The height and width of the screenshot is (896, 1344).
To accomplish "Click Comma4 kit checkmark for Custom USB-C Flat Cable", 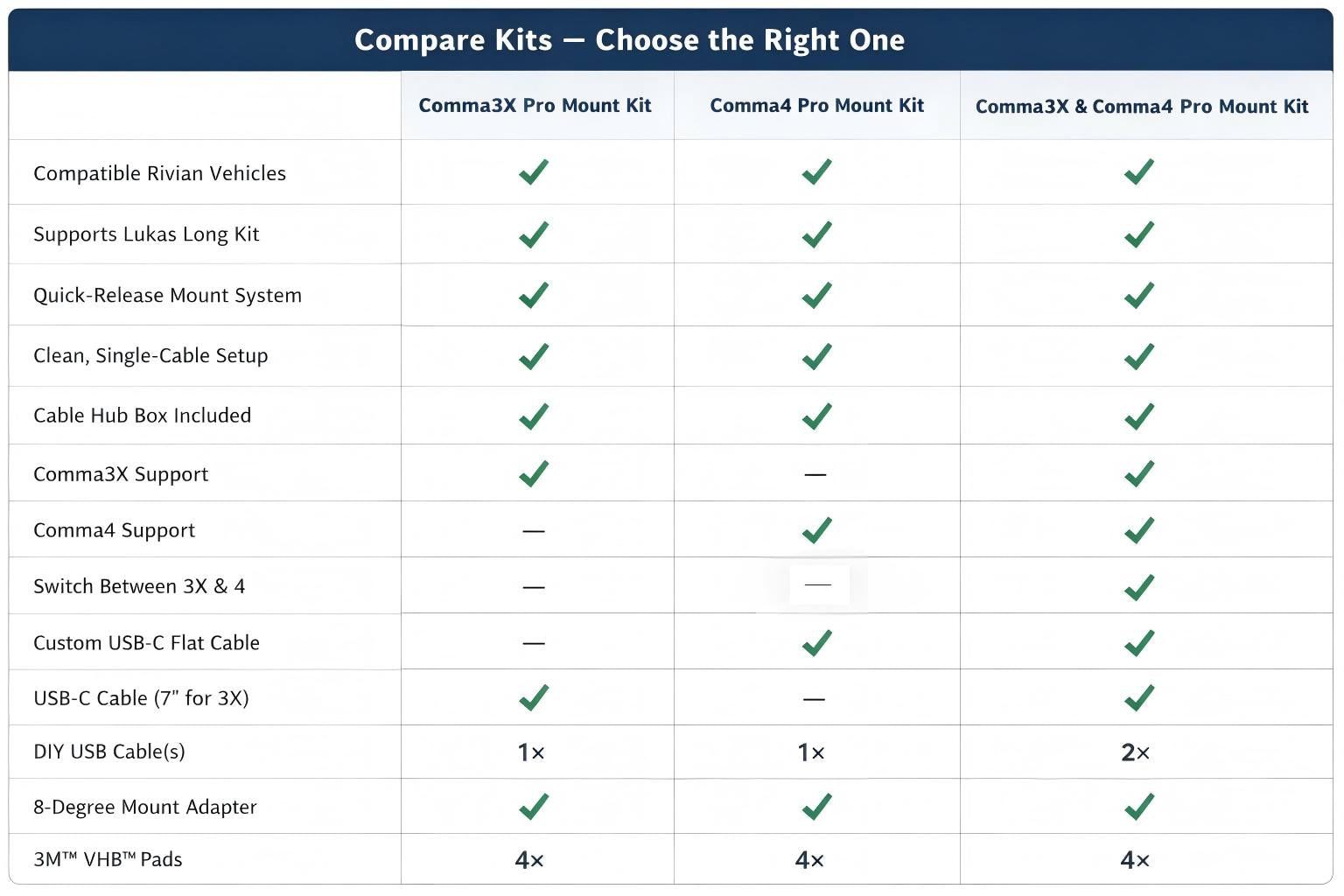I will coord(816,643).
